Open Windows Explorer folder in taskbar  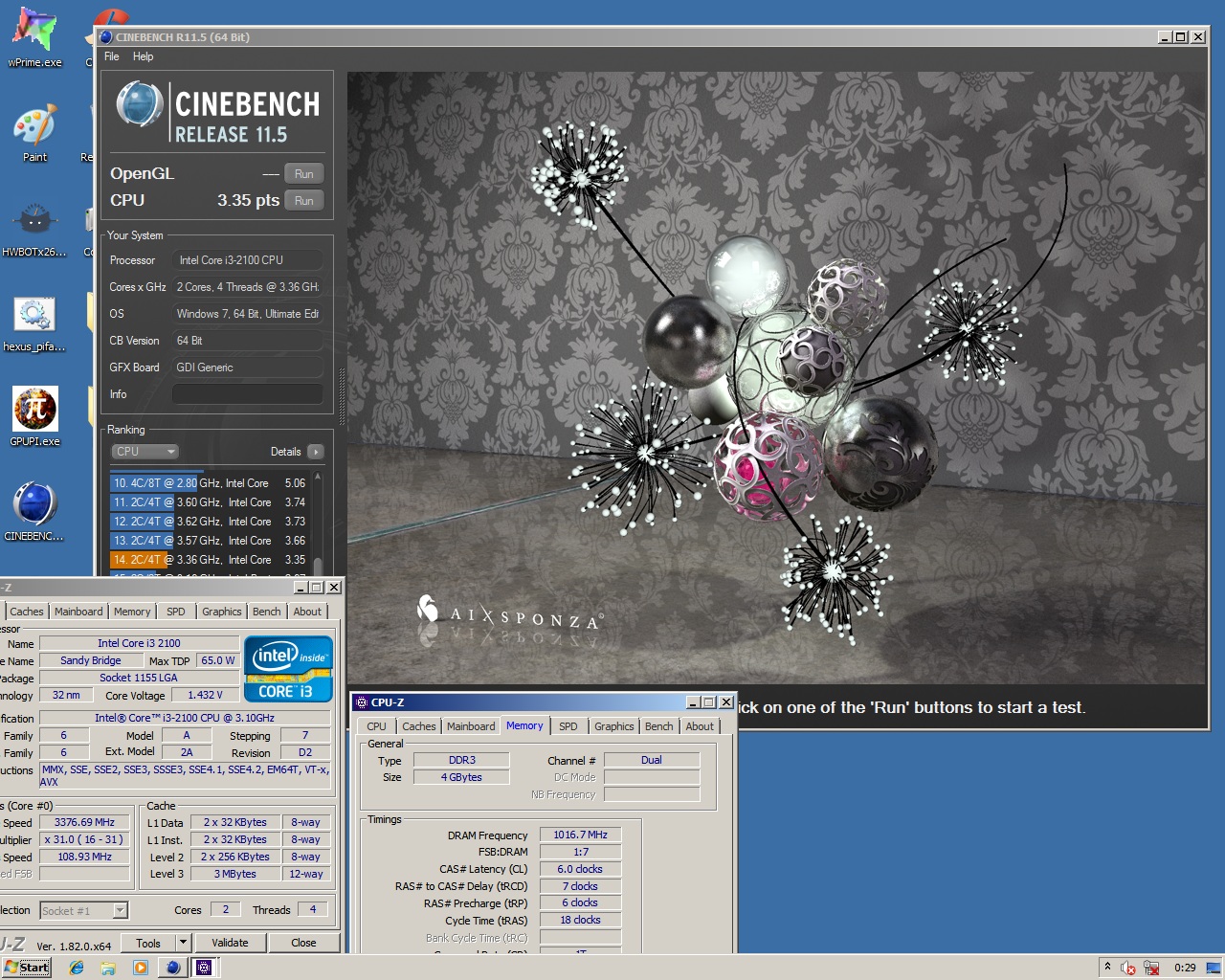pyautogui.click(x=108, y=968)
